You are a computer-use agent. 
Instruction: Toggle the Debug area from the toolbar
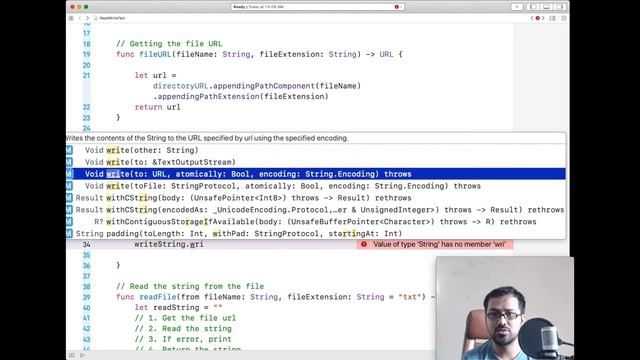(x=547, y=7)
